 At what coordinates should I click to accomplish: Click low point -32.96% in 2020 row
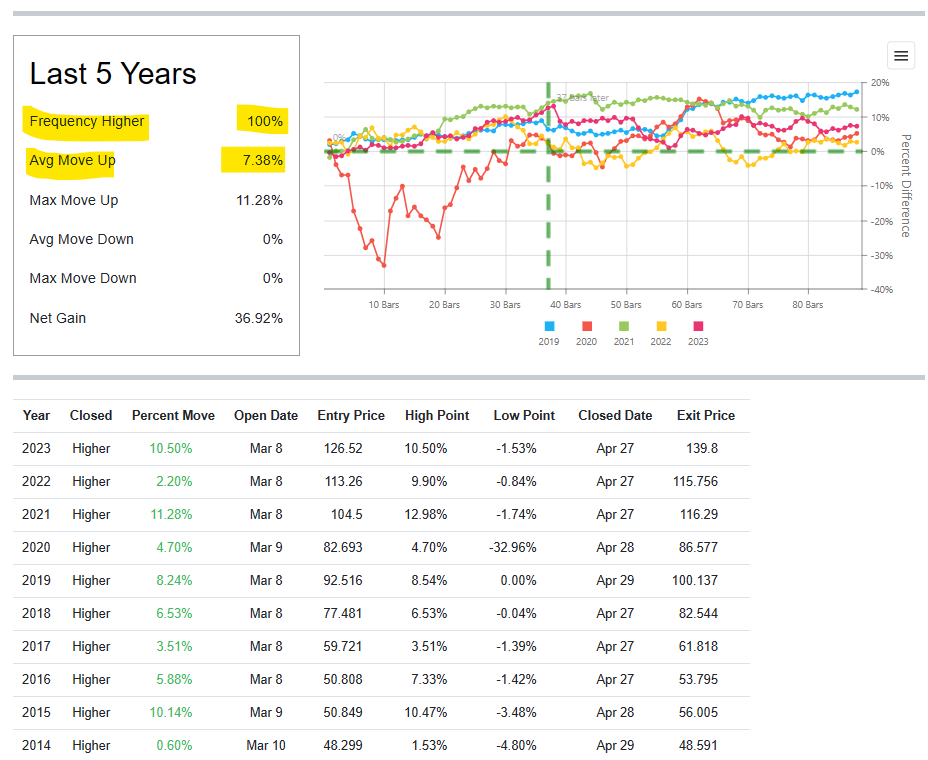pyautogui.click(x=513, y=548)
